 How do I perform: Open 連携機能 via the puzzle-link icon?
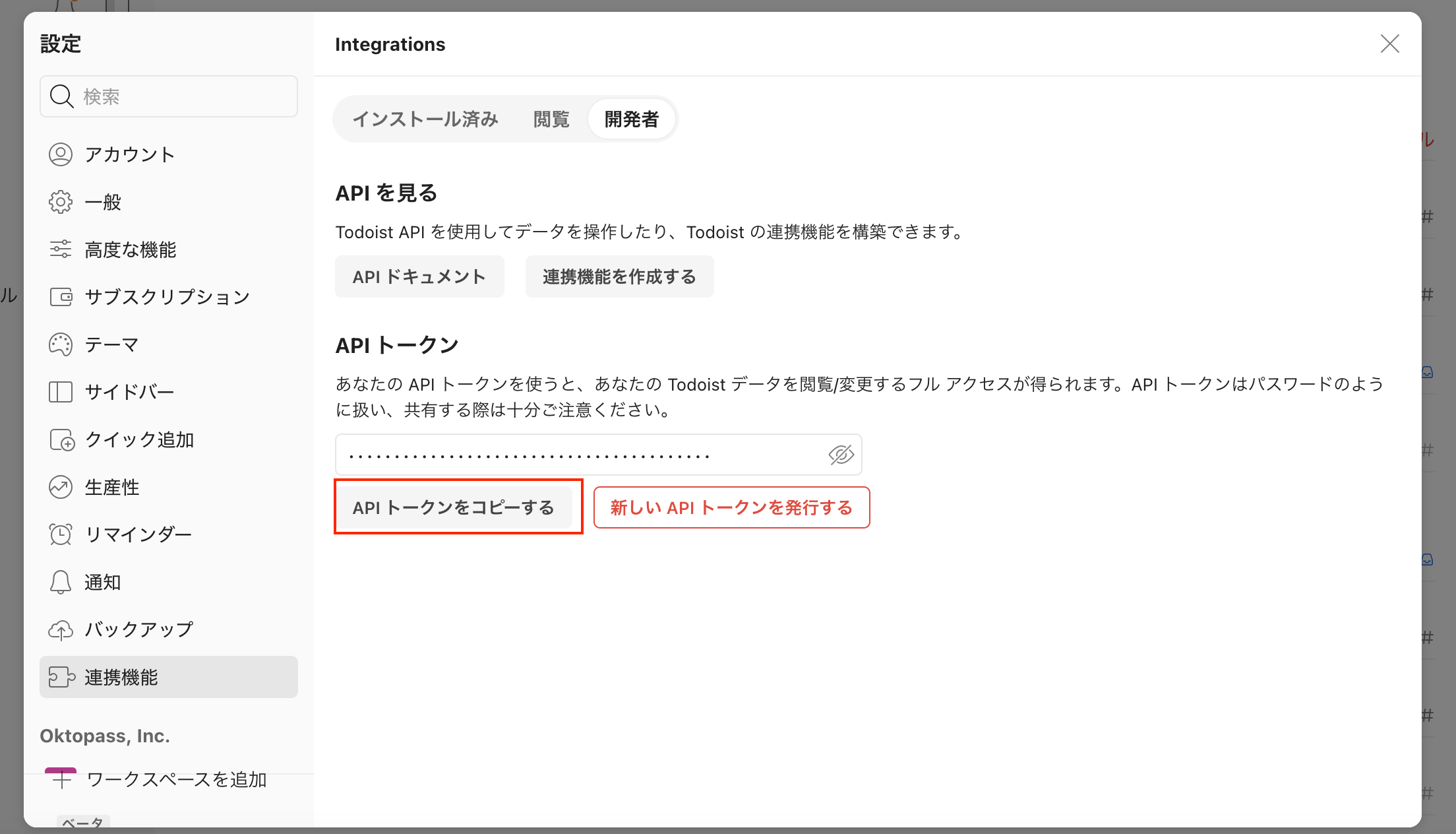point(61,677)
